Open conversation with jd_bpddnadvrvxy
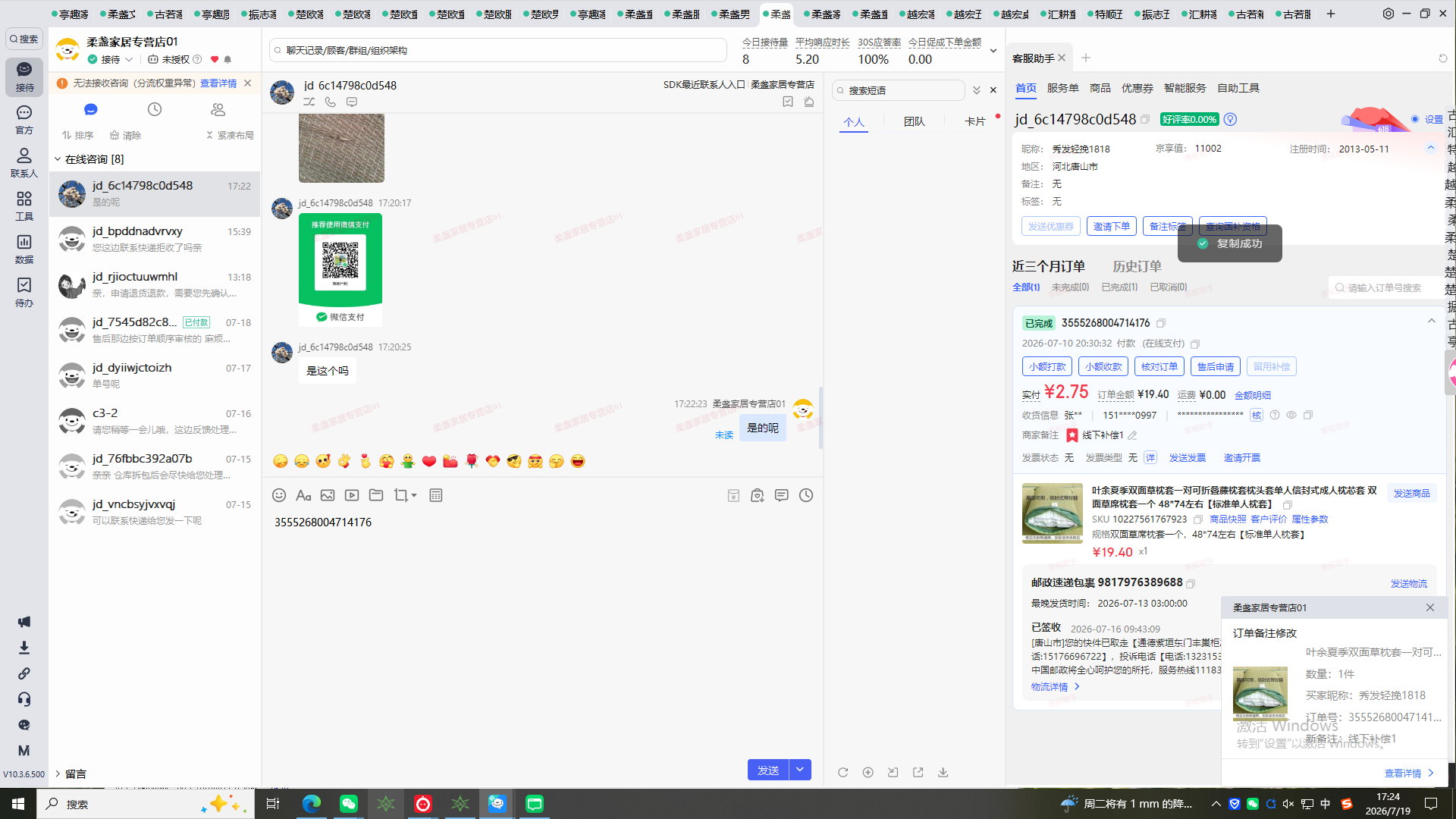This screenshot has width=1456, height=819. pos(155,239)
